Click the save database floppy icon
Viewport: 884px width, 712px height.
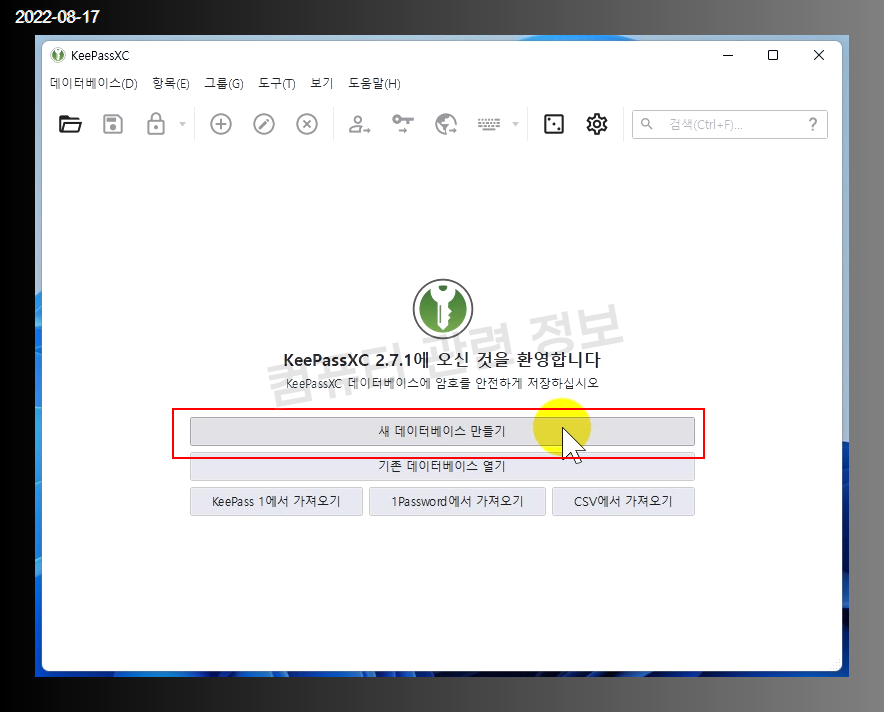tap(113, 124)
